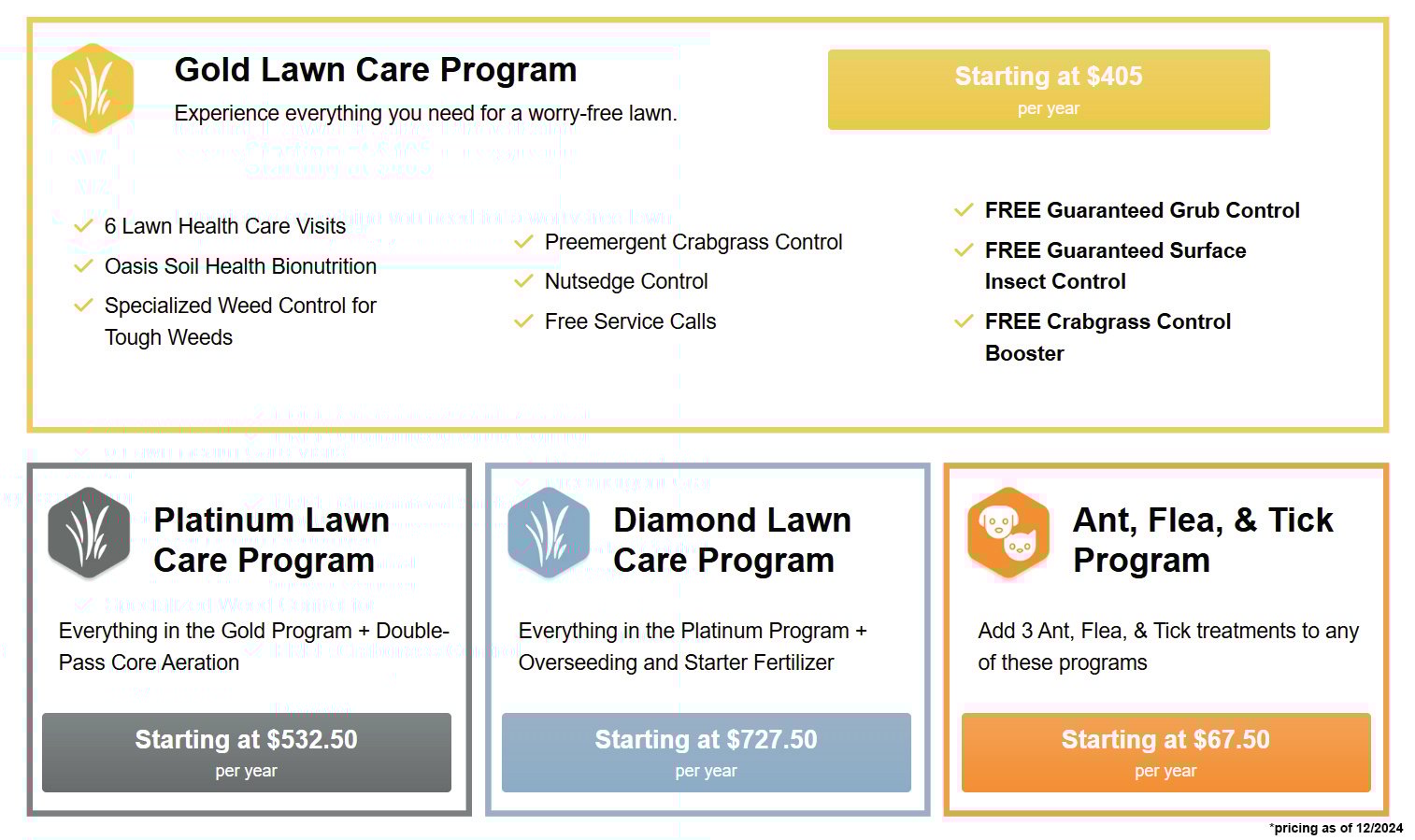Image resolution: width=1415 pixels, height=840 pixels.
Task: Click the blue Diamond program grass icon
Action: pyautogui.click(x=549, y=532)
